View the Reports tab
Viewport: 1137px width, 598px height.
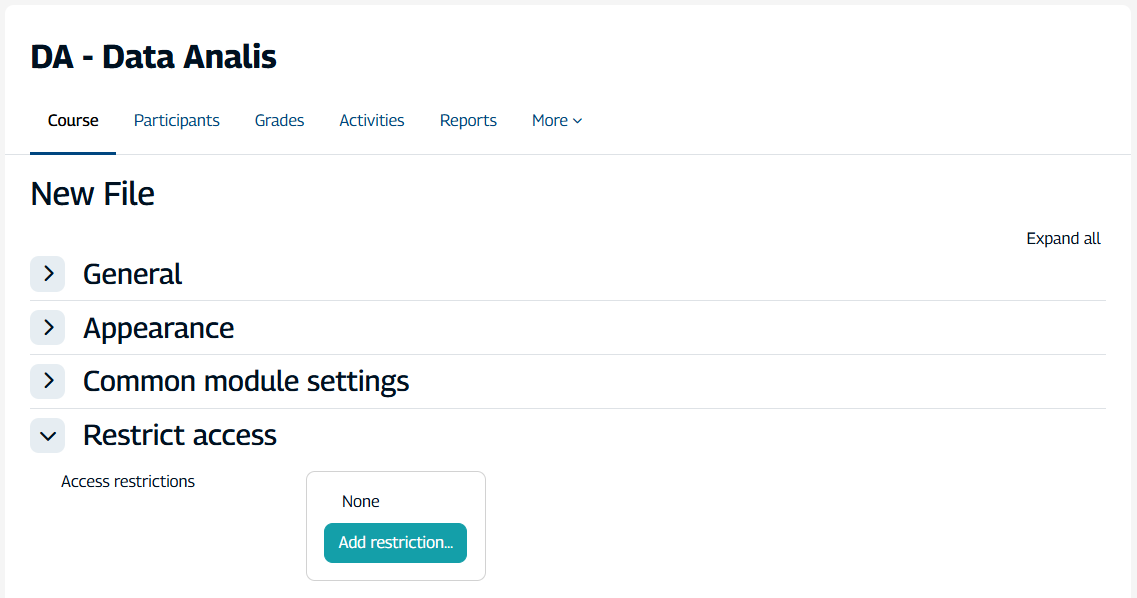[x=468, y=120]
